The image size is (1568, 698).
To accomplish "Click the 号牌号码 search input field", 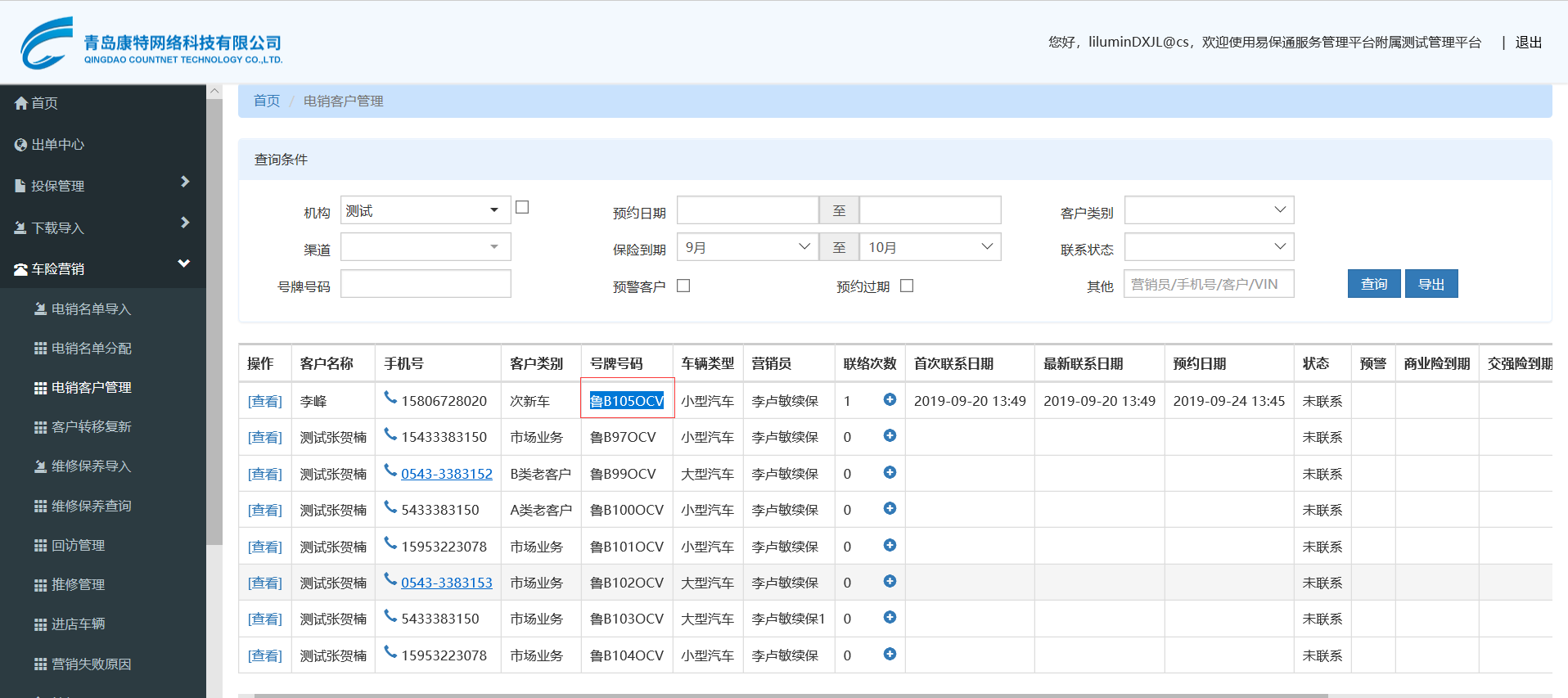I will (x=426, y=284).
